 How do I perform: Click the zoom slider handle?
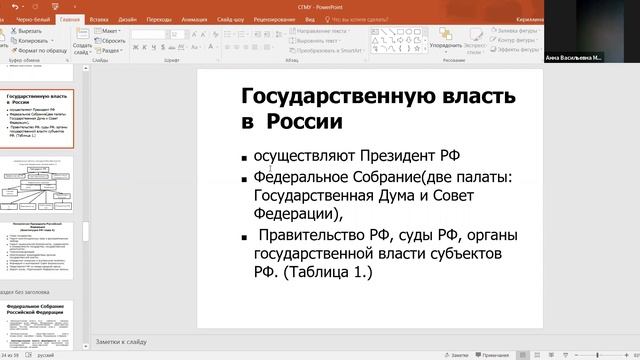(x=597, y=356)
